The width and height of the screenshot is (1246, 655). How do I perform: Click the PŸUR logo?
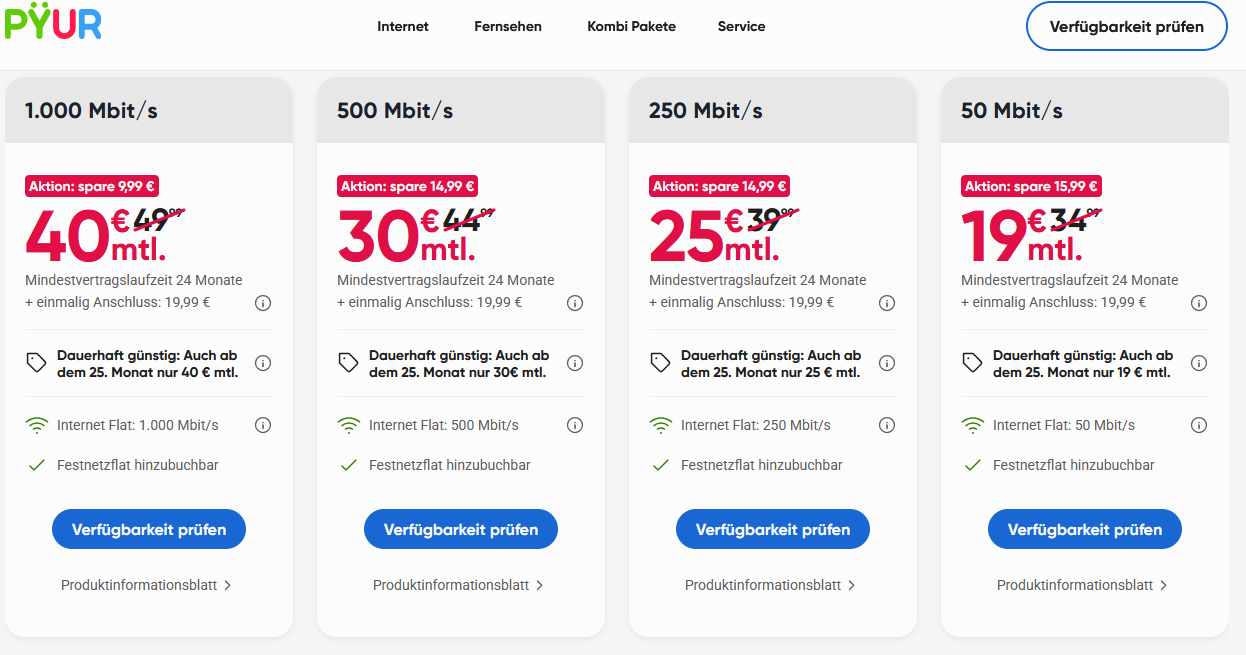coord(52,22)
